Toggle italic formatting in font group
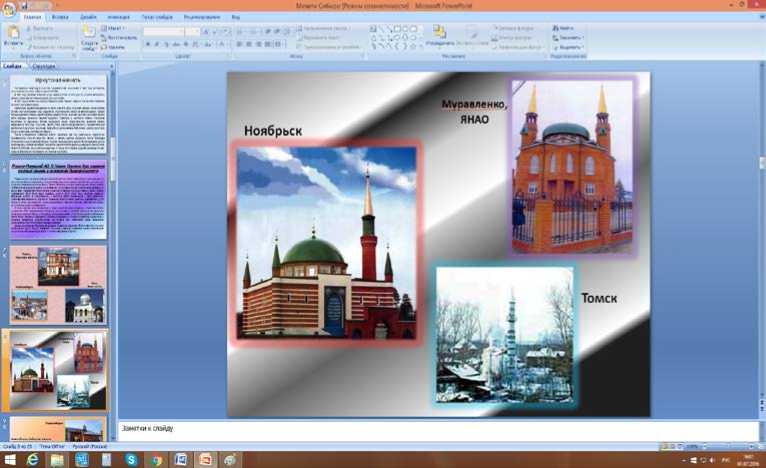 (x=155, y=45)
